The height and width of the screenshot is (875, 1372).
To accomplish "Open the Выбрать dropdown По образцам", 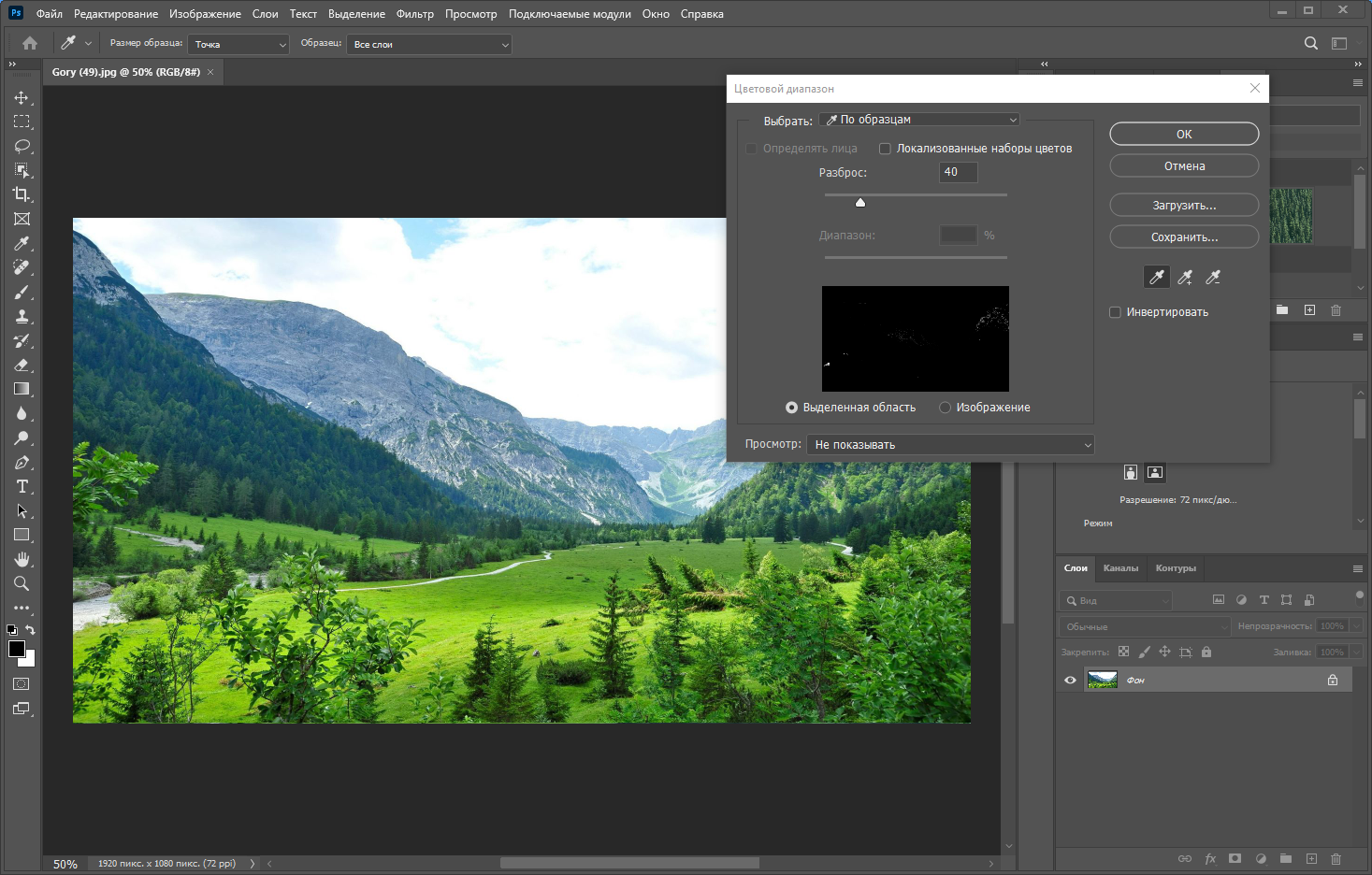I will pyautogui.click(x=919, y=120).
